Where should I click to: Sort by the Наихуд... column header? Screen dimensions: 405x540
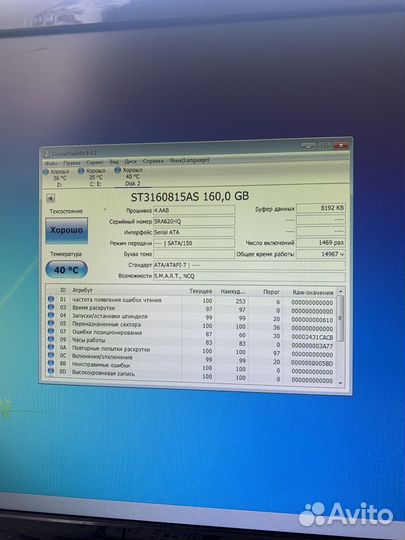(233, 292)
